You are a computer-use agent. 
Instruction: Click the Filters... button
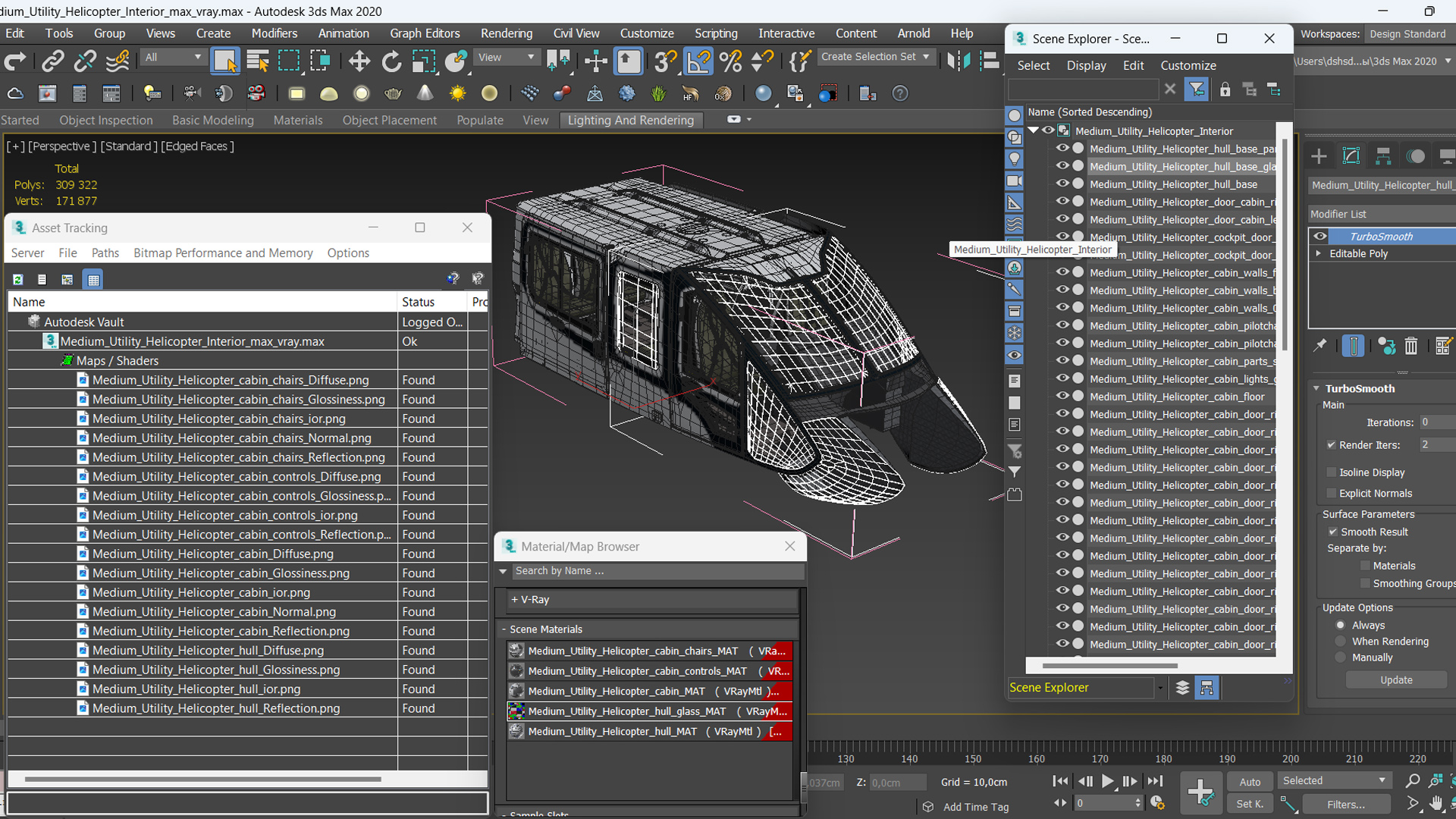pyautogui.click(x=1346, y=804)
